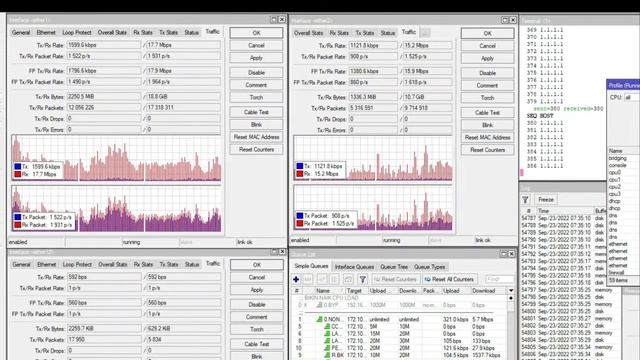Click Apply in 15.2 Mbps interface window

pos(487,58)
